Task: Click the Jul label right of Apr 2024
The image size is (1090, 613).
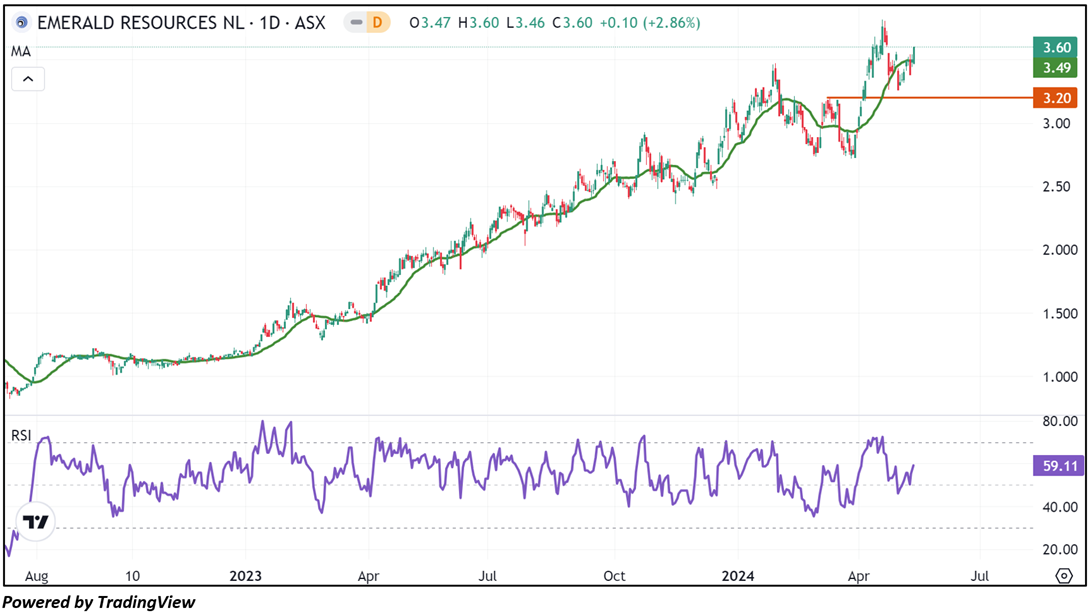Action: pos(979,576)
